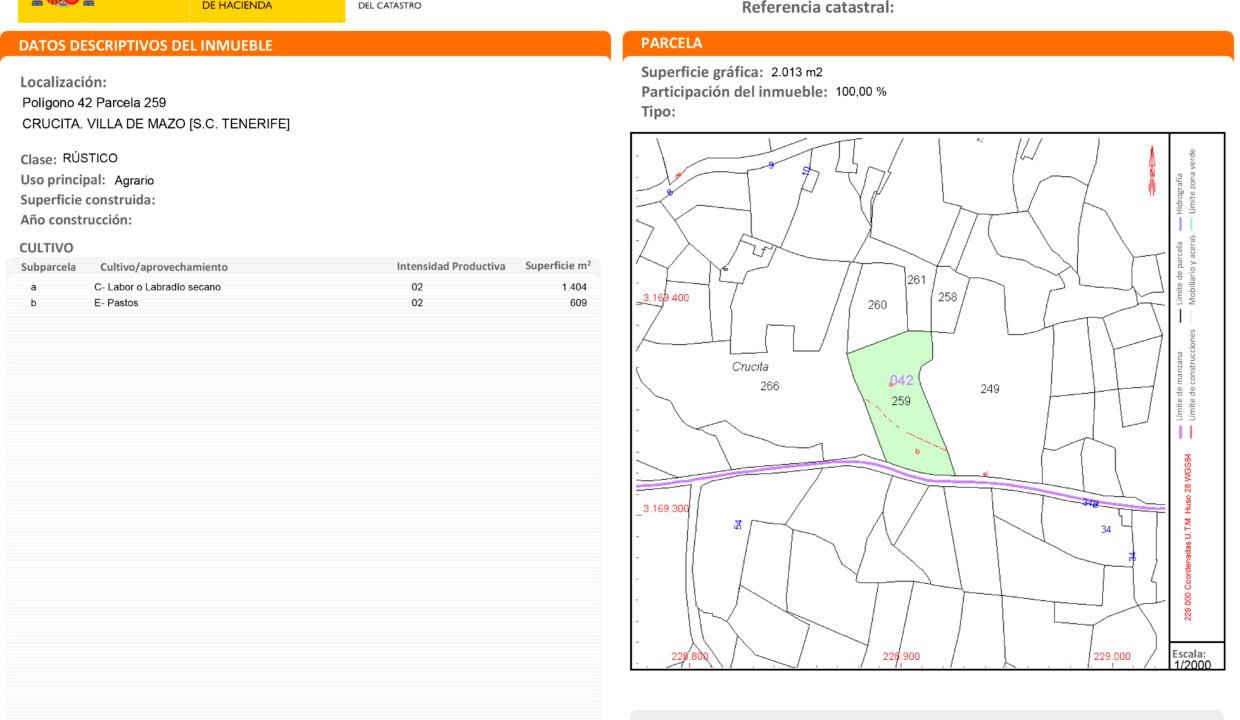Screen dimensions: 1240x720
Task: Click the 228.900 coordinate label
Action: pyautogui.click(x=901, y=657)
